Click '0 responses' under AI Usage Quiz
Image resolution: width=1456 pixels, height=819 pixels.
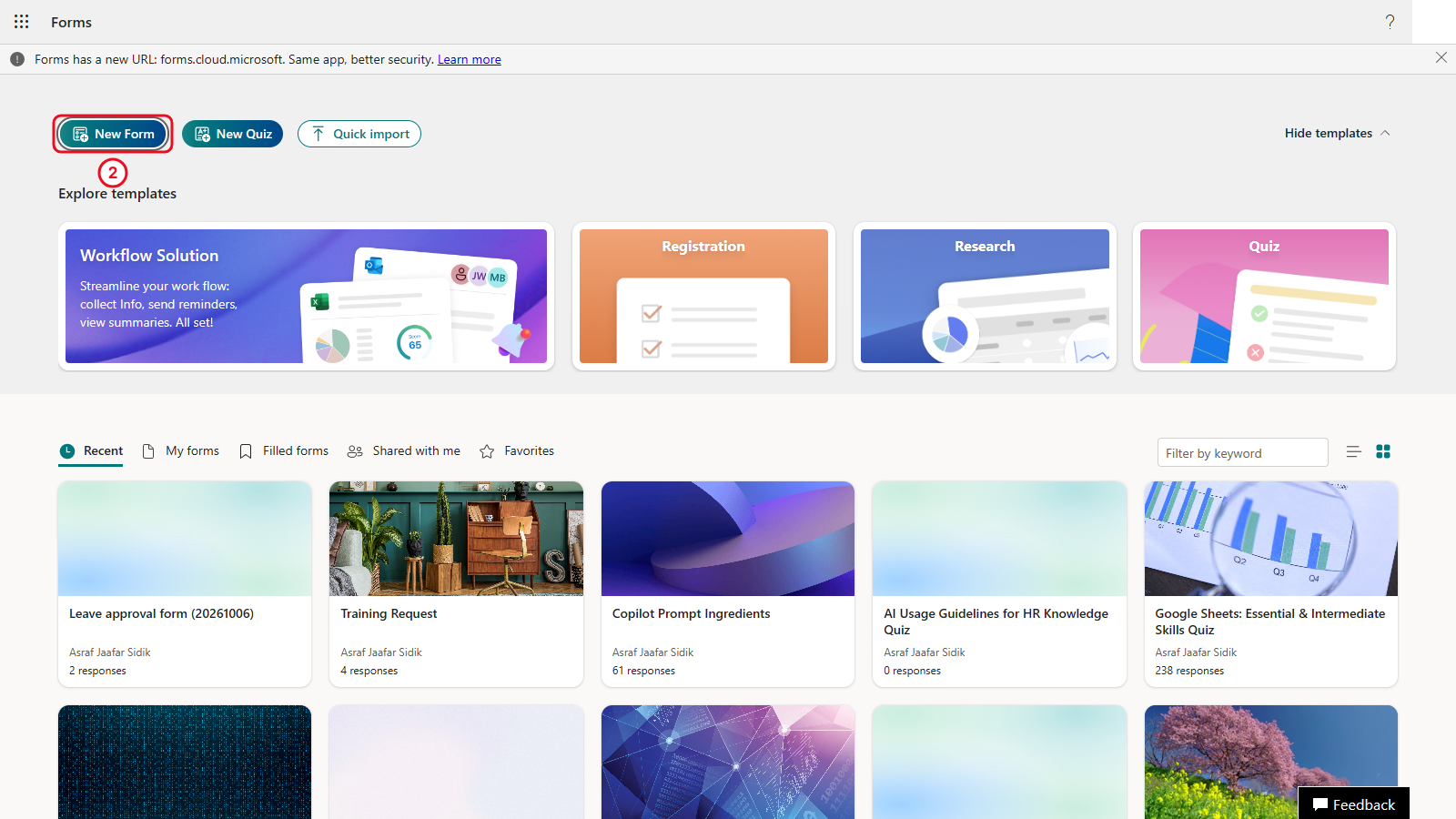click(912, 671)
